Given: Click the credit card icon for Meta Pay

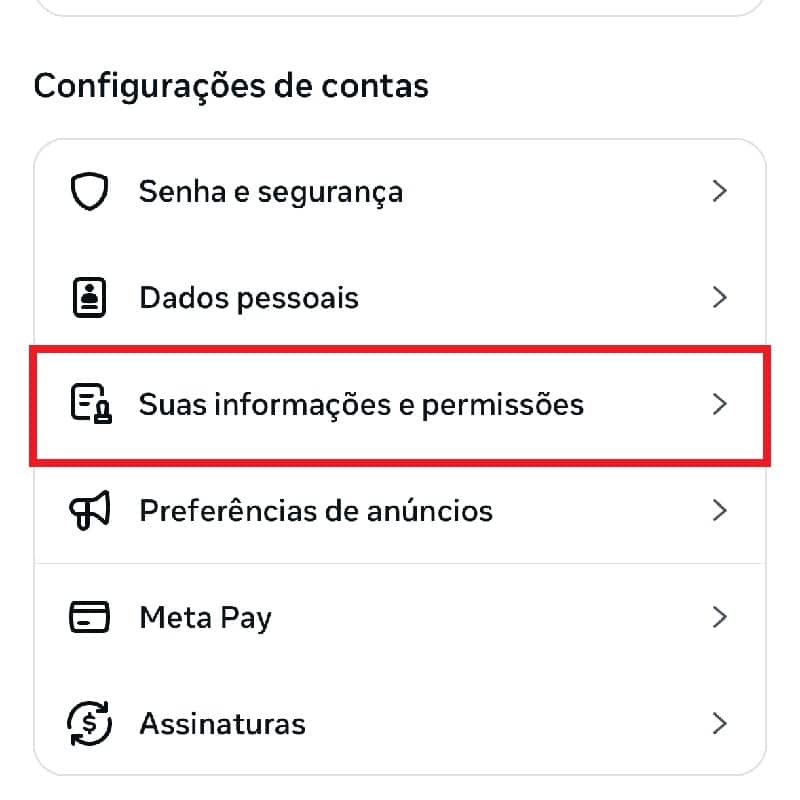Looking at the screenshot, I should click(x=89, y=617).
